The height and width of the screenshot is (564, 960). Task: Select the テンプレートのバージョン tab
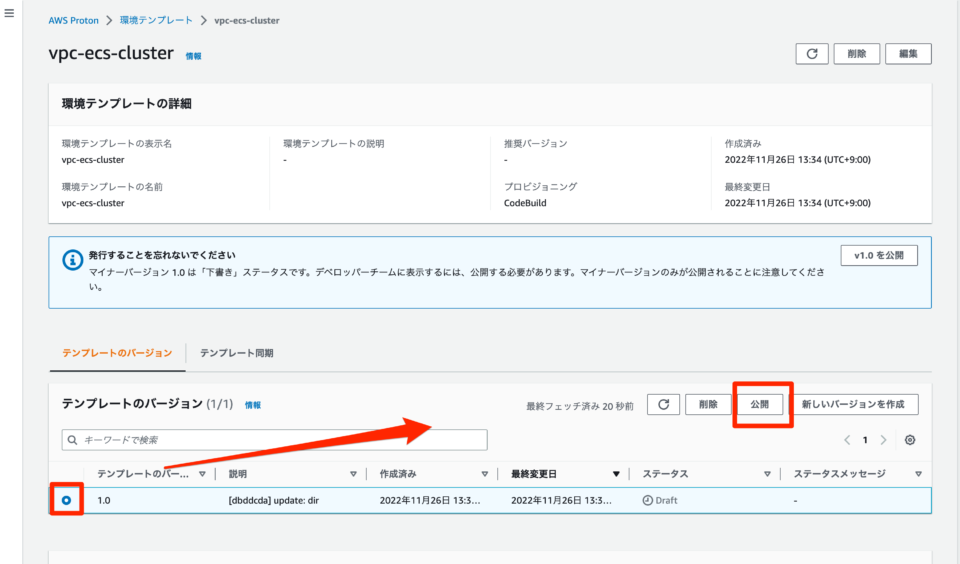tap(117, 353)
